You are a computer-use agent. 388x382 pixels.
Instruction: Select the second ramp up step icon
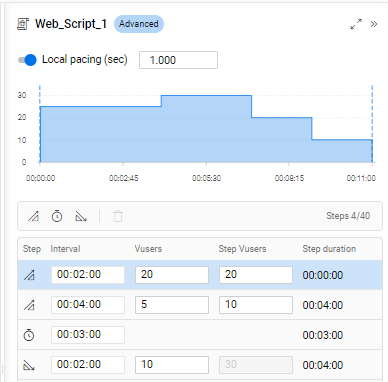(29, 305)
